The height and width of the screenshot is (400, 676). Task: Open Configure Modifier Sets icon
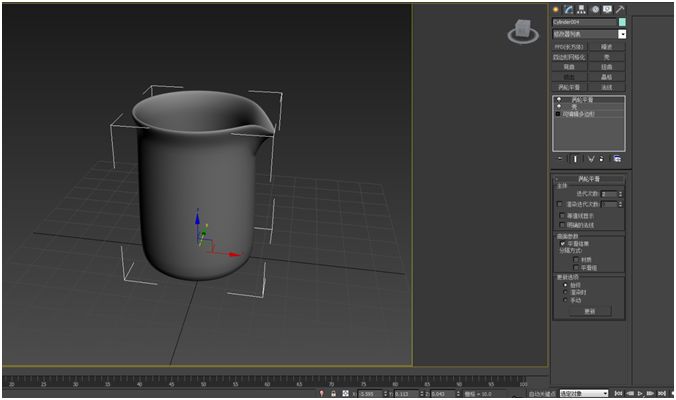coord(617,159)
